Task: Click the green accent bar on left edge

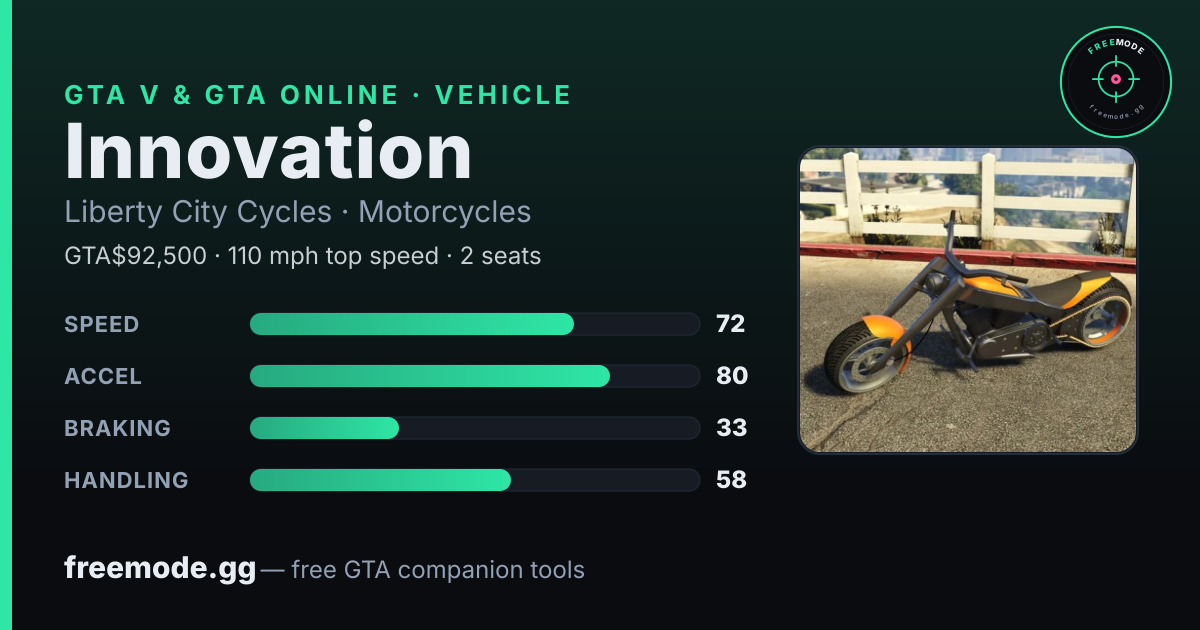Action: pyautogui.click(x=6, y=315)
